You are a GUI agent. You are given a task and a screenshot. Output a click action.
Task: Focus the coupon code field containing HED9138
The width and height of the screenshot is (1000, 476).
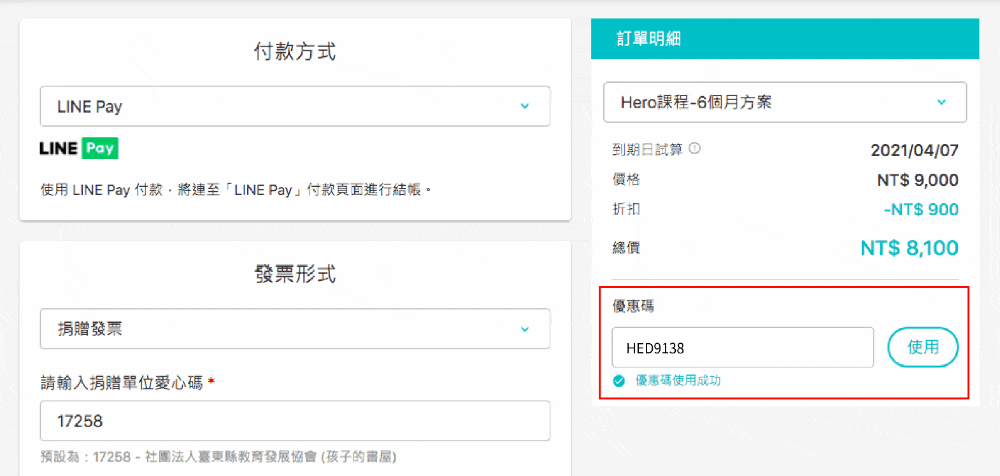[x=742, y=347]
